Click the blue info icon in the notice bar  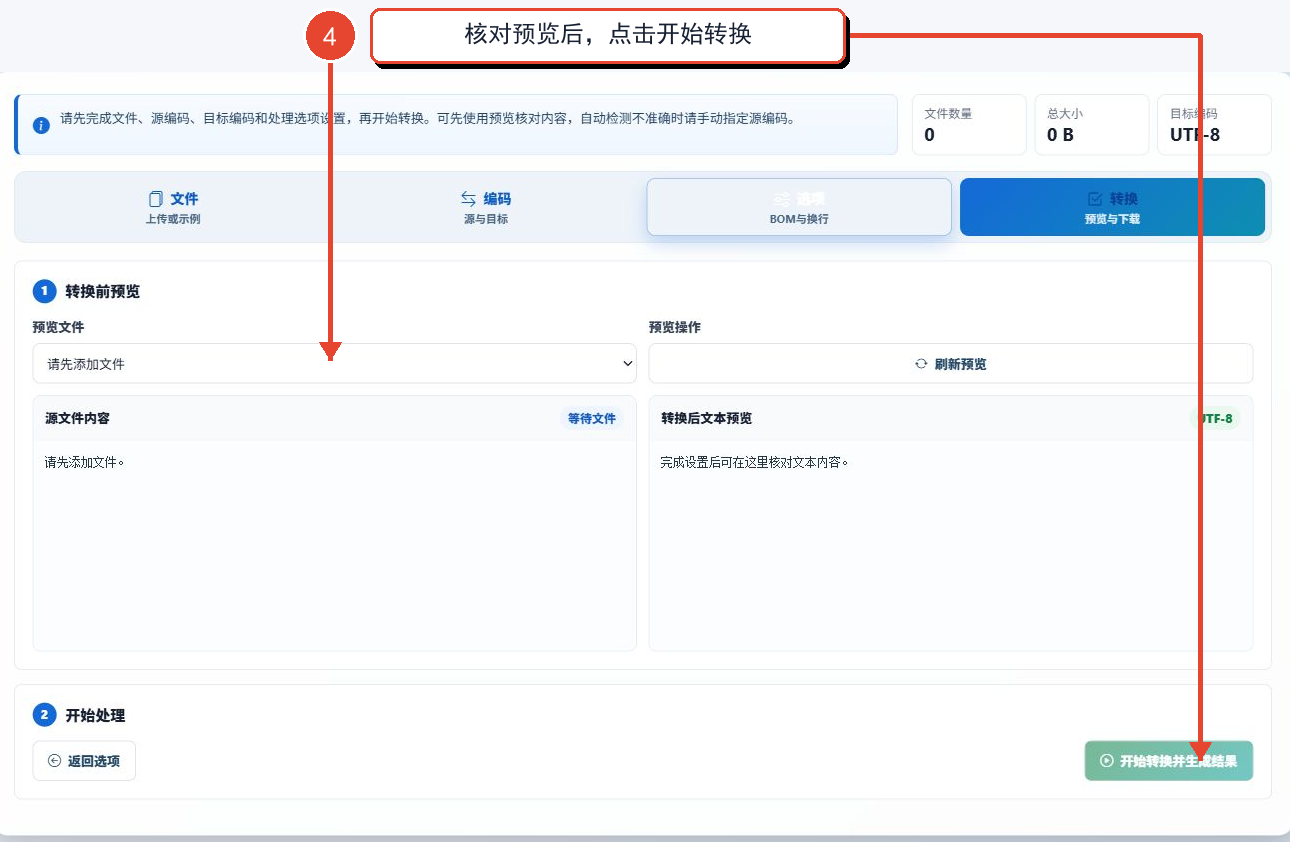pos(41,125)
